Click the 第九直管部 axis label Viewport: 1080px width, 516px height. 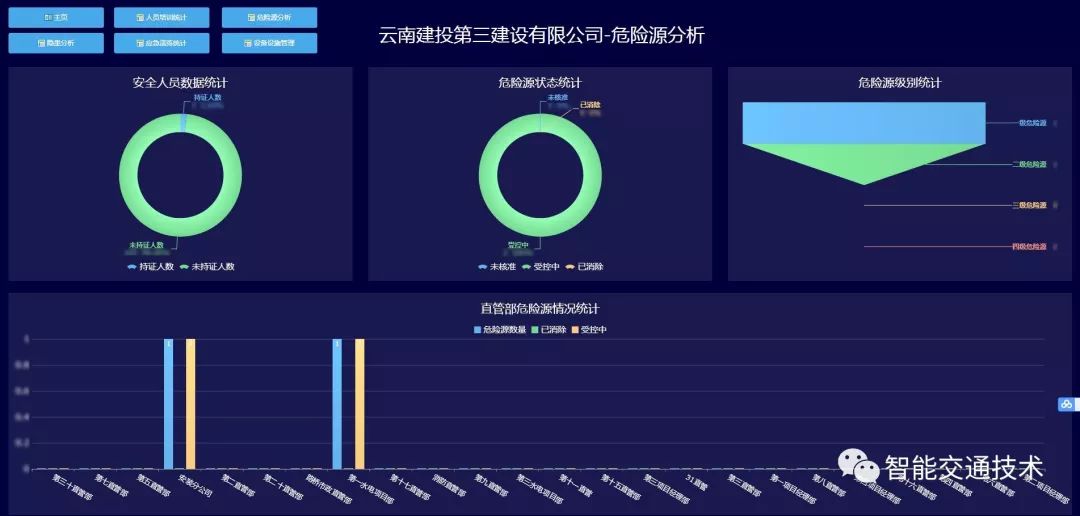pos(491,485)
